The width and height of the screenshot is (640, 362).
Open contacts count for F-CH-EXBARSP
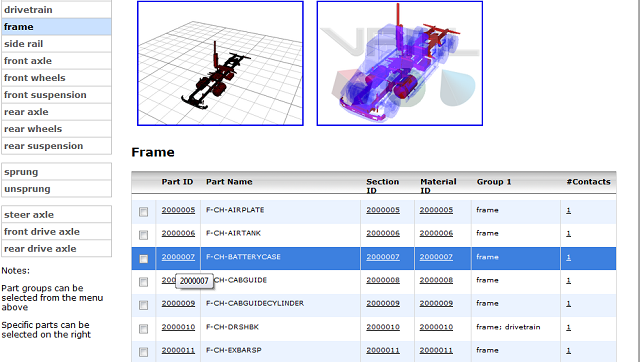(x=569, y=351)
